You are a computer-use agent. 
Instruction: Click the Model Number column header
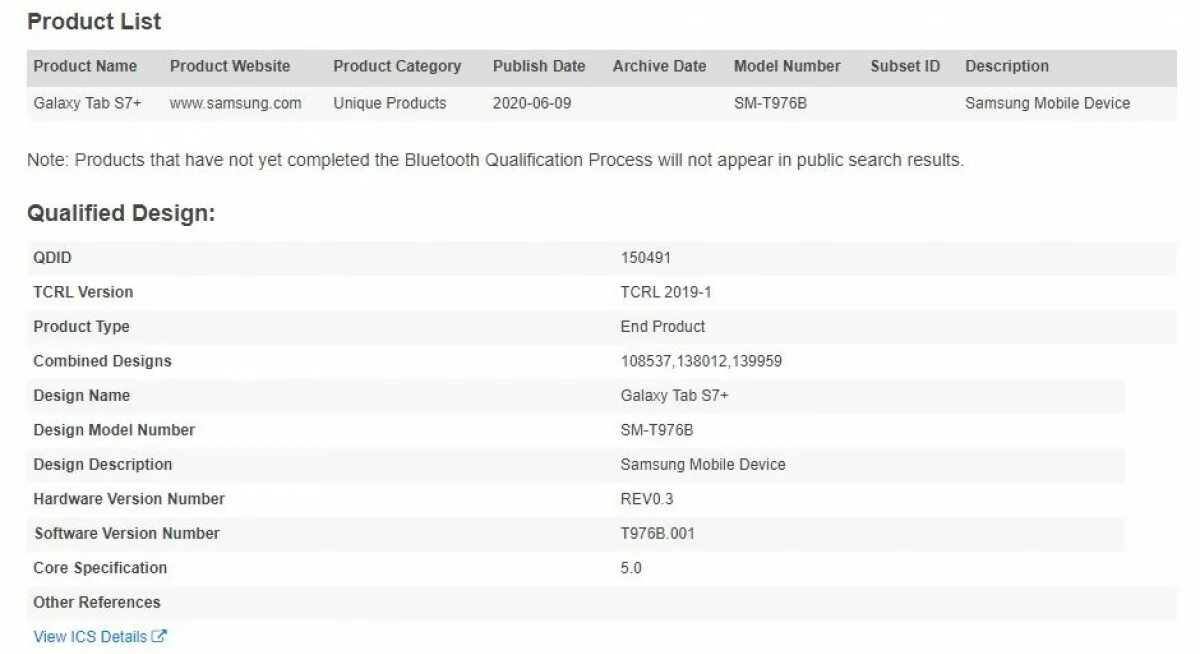(787, 66)
